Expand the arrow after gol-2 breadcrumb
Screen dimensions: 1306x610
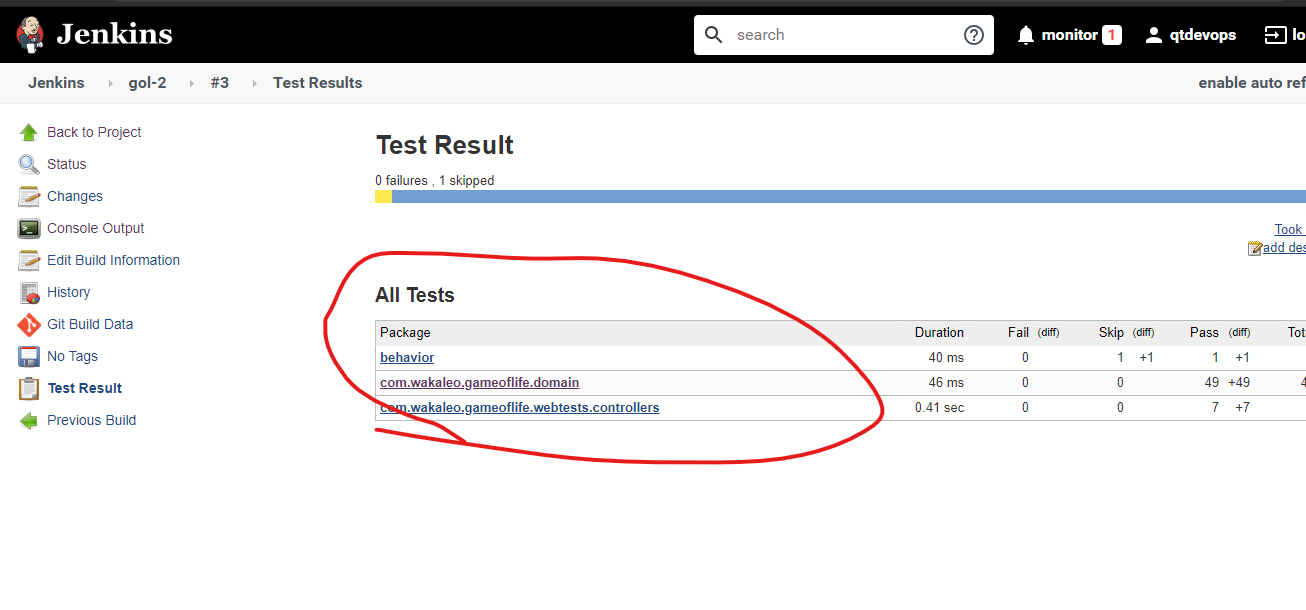pyautogui.click(x=191, y=83)
